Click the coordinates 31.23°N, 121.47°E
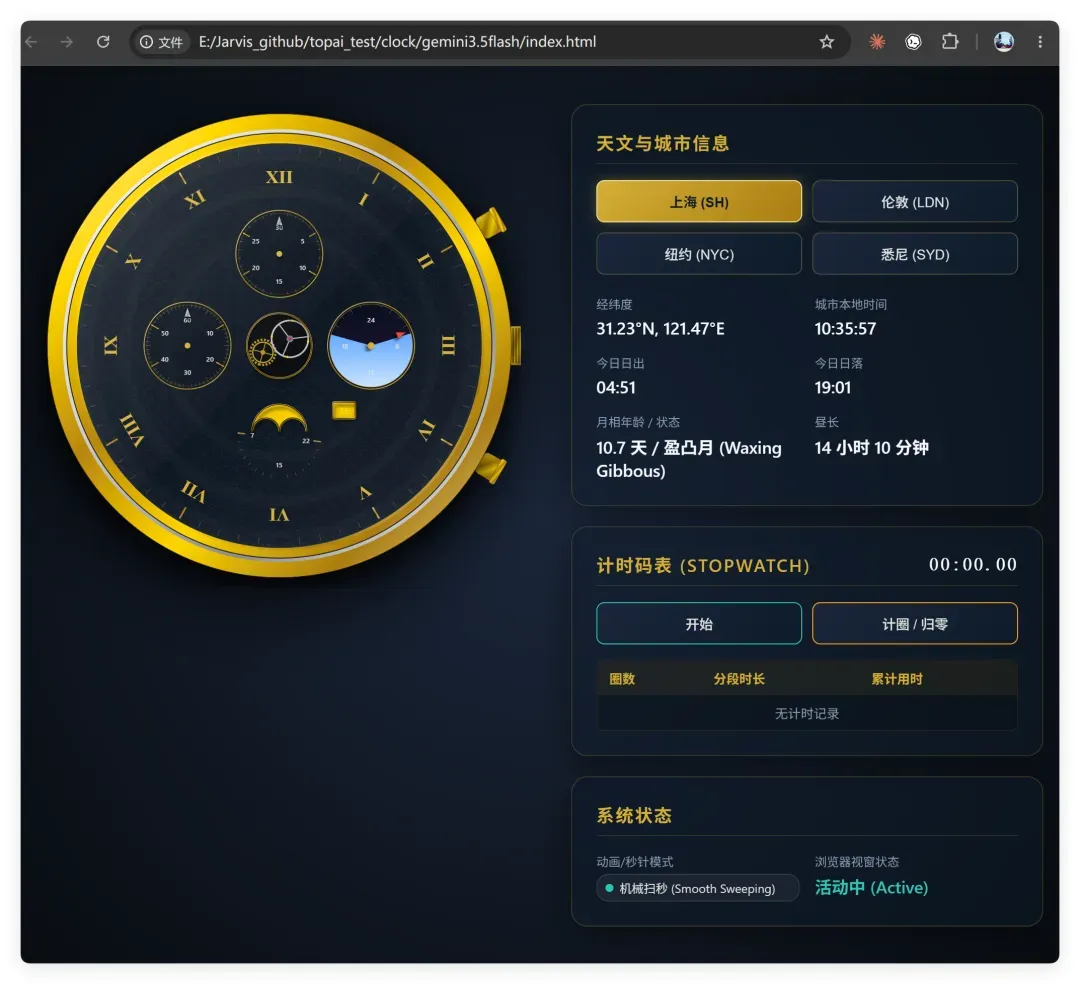The image size is (1080, 984). (660, 328)
